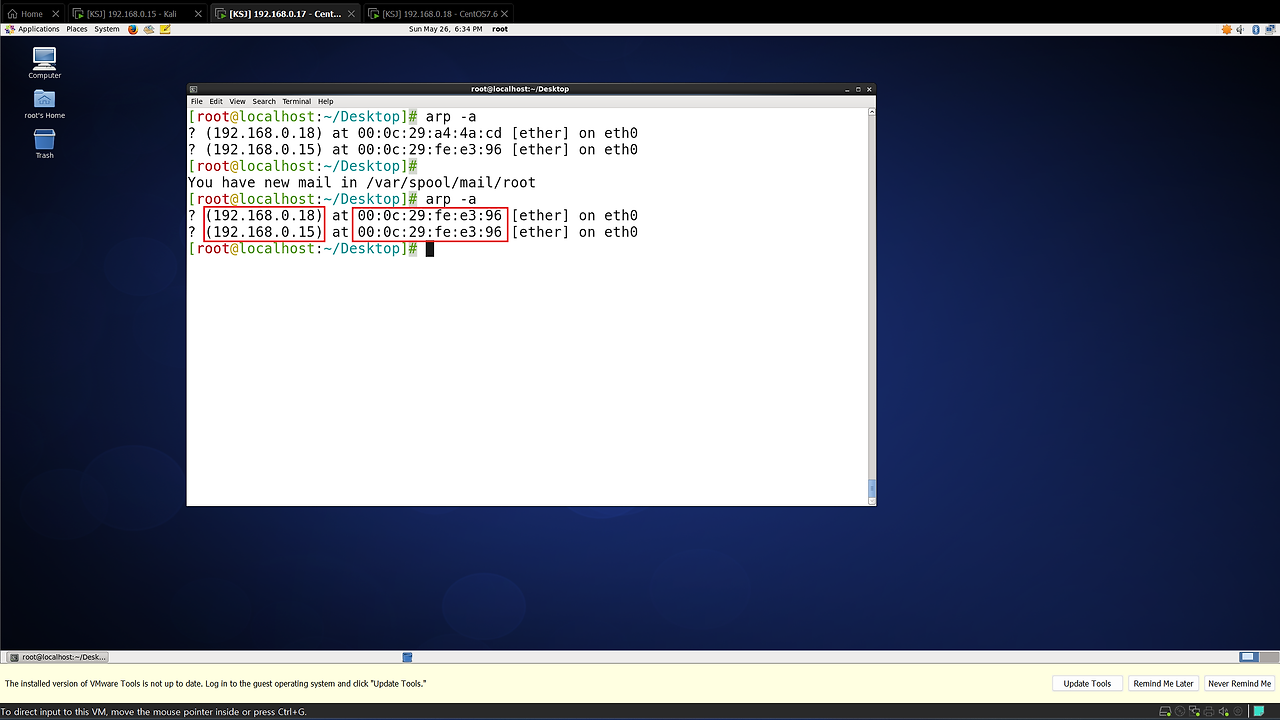Viewport: 1280px width, 720px height.
Task: Click the Update Tools button
Action: point(1086,683)
